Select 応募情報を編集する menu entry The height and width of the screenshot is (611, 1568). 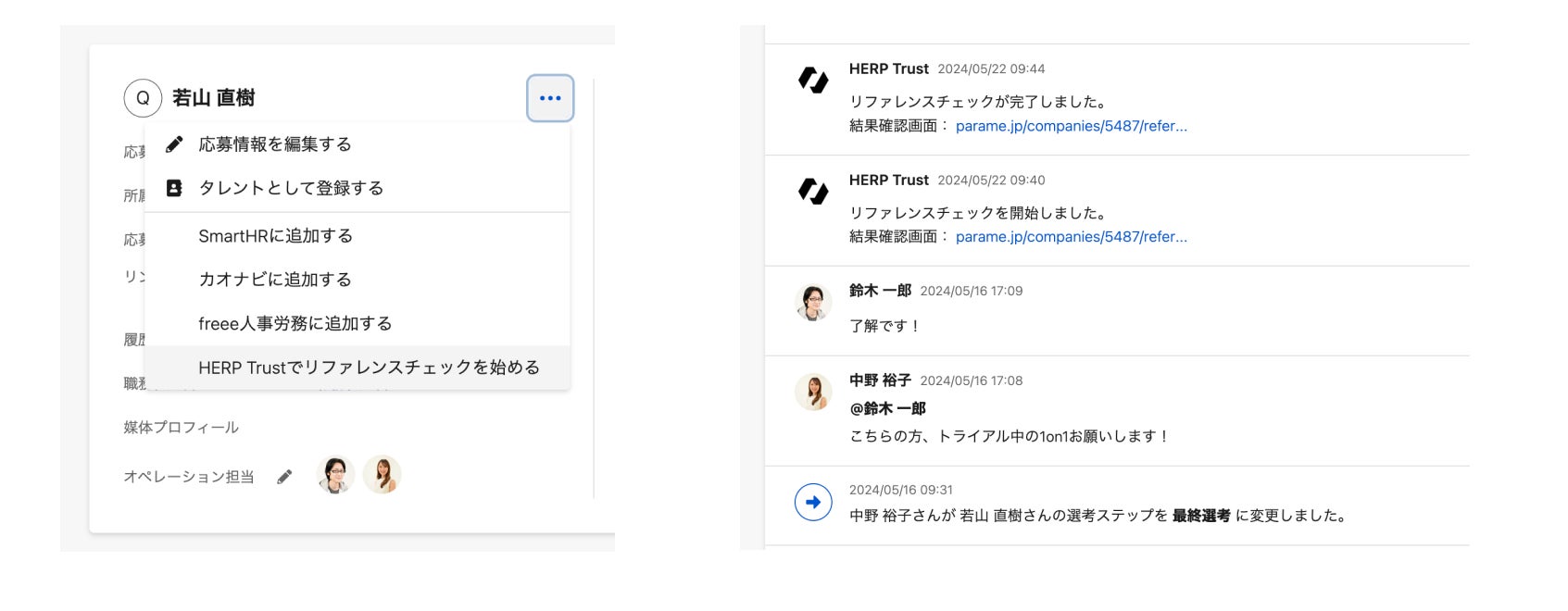coord(358,144)
